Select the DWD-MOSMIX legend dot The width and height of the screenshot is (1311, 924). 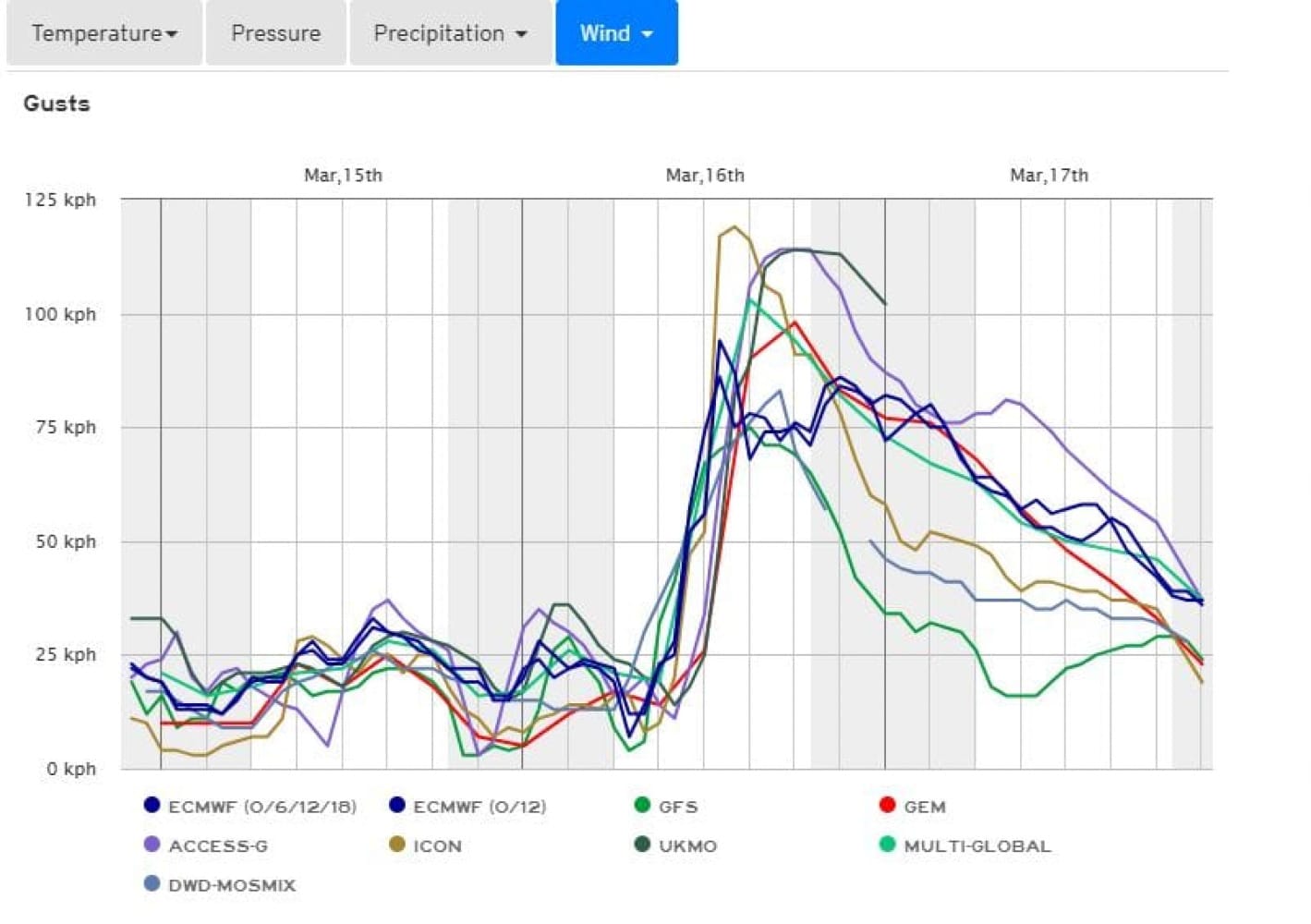[x=151, y=884]
